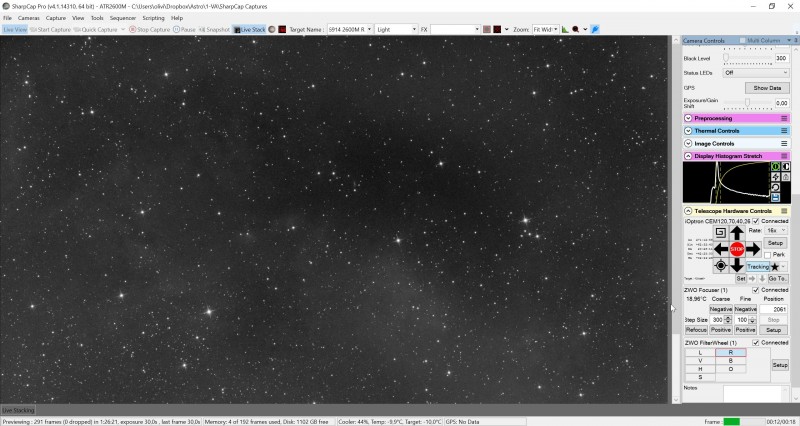800x426 pixels.
Task: Enable the Multi Column checkbox
Action: click(x=742, y=40)
